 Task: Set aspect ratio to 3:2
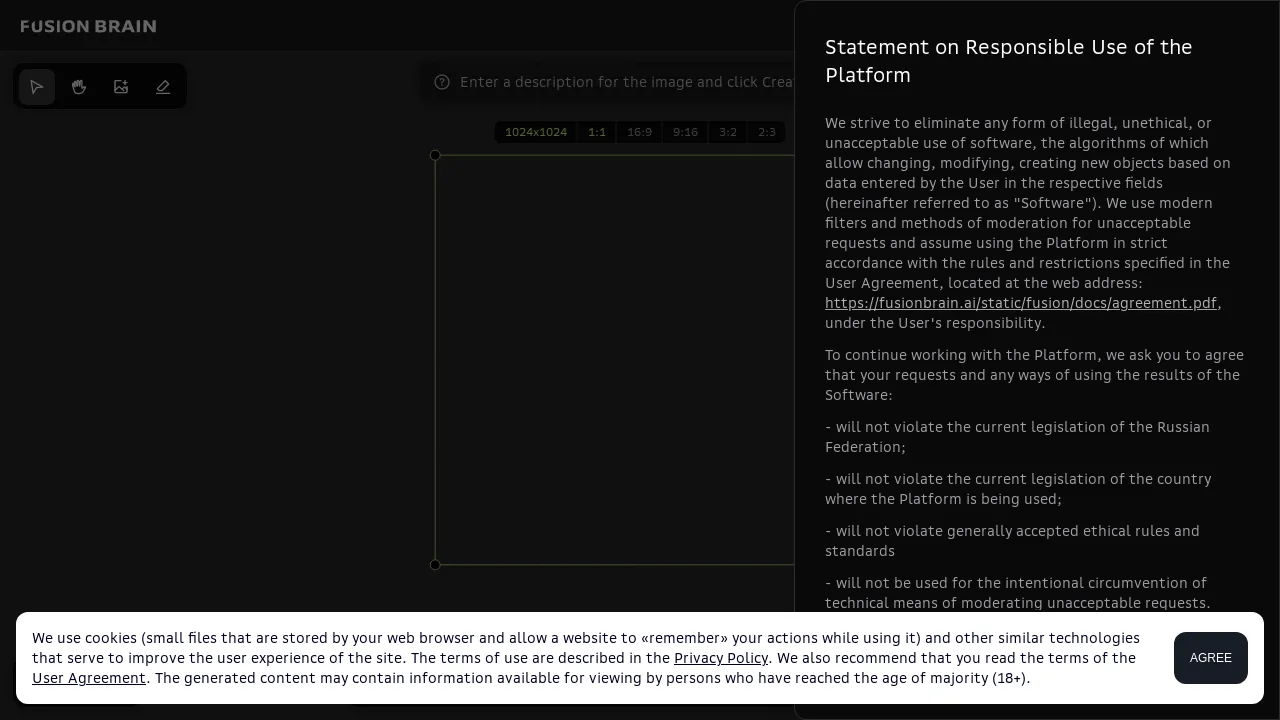click(728, 132)
